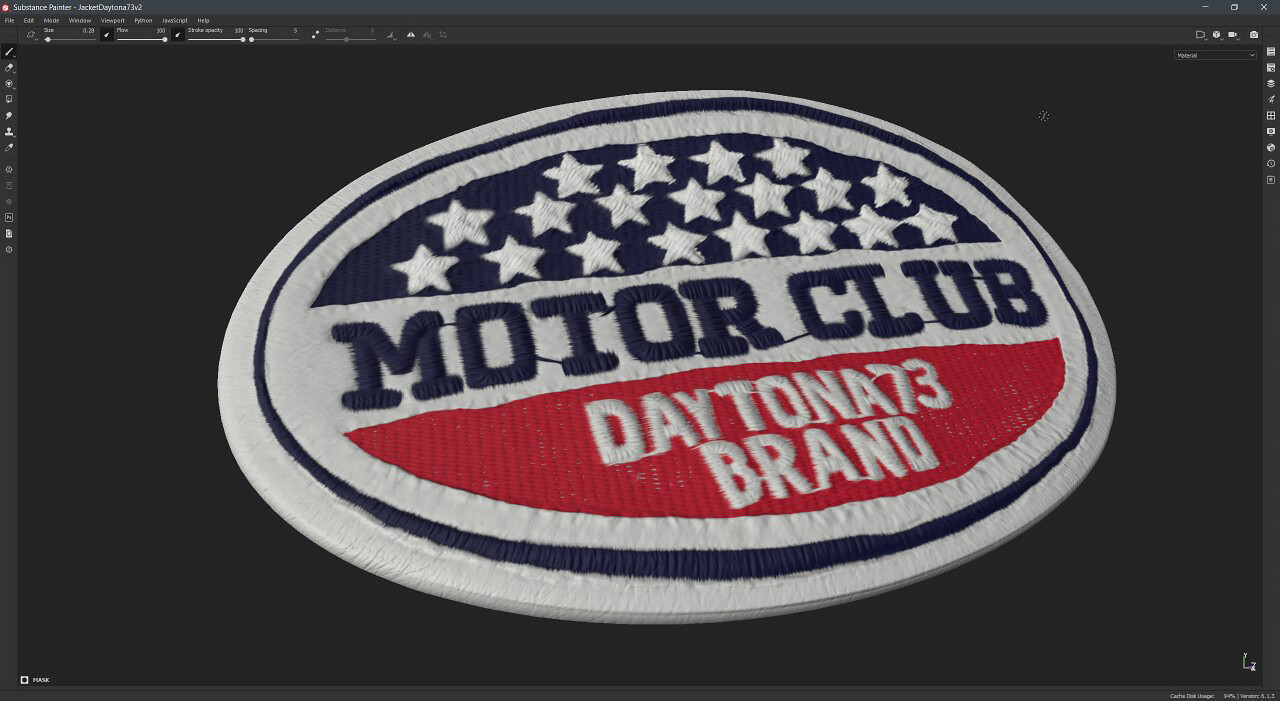Screen dimensions: 1280x701
Task: Click the Flow value 100 field
Action: coord(160,31)
